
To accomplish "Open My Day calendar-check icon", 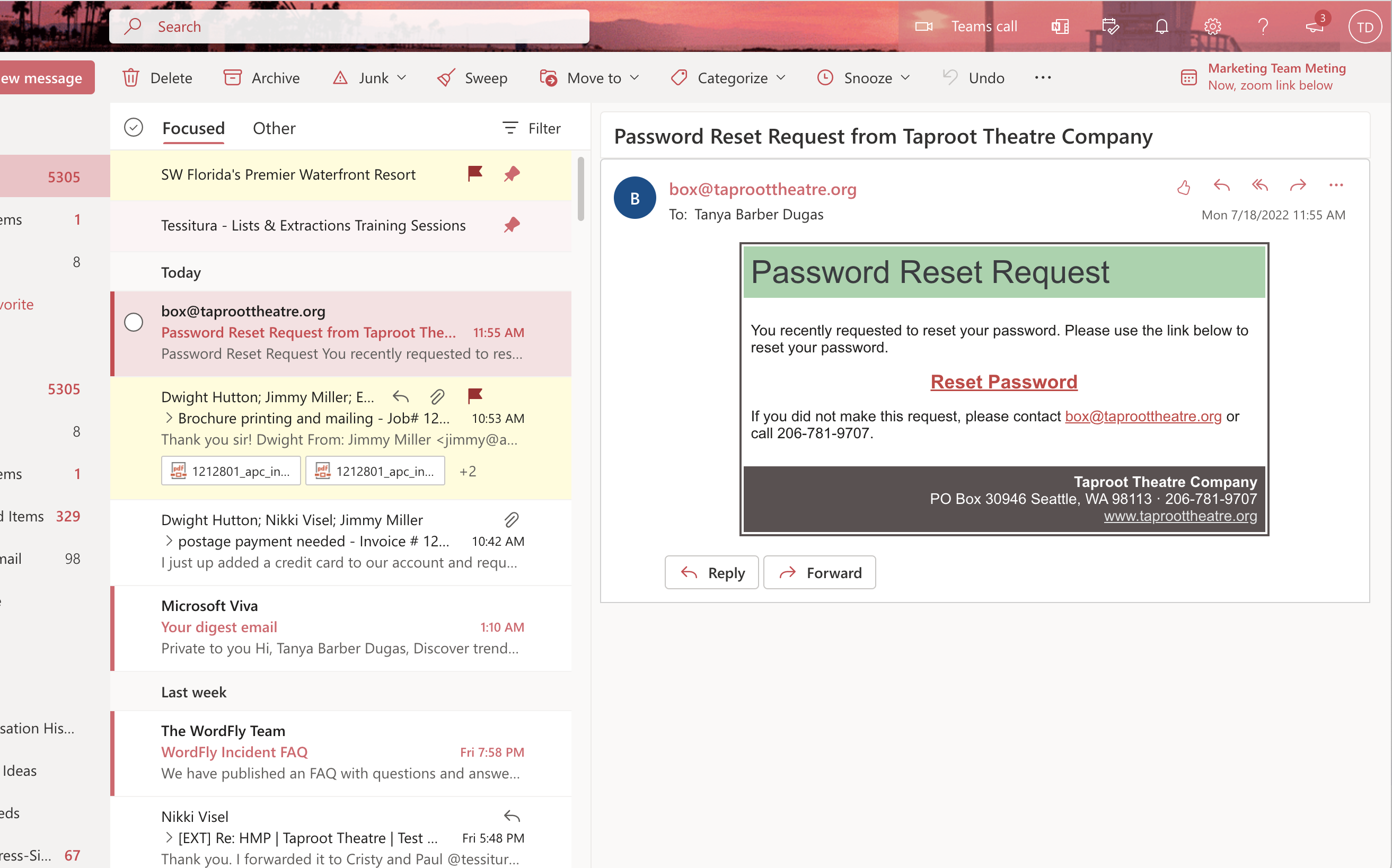I will 1111,26.
